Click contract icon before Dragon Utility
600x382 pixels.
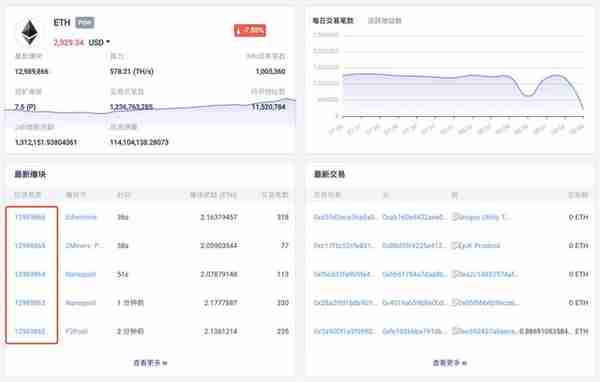455,217
